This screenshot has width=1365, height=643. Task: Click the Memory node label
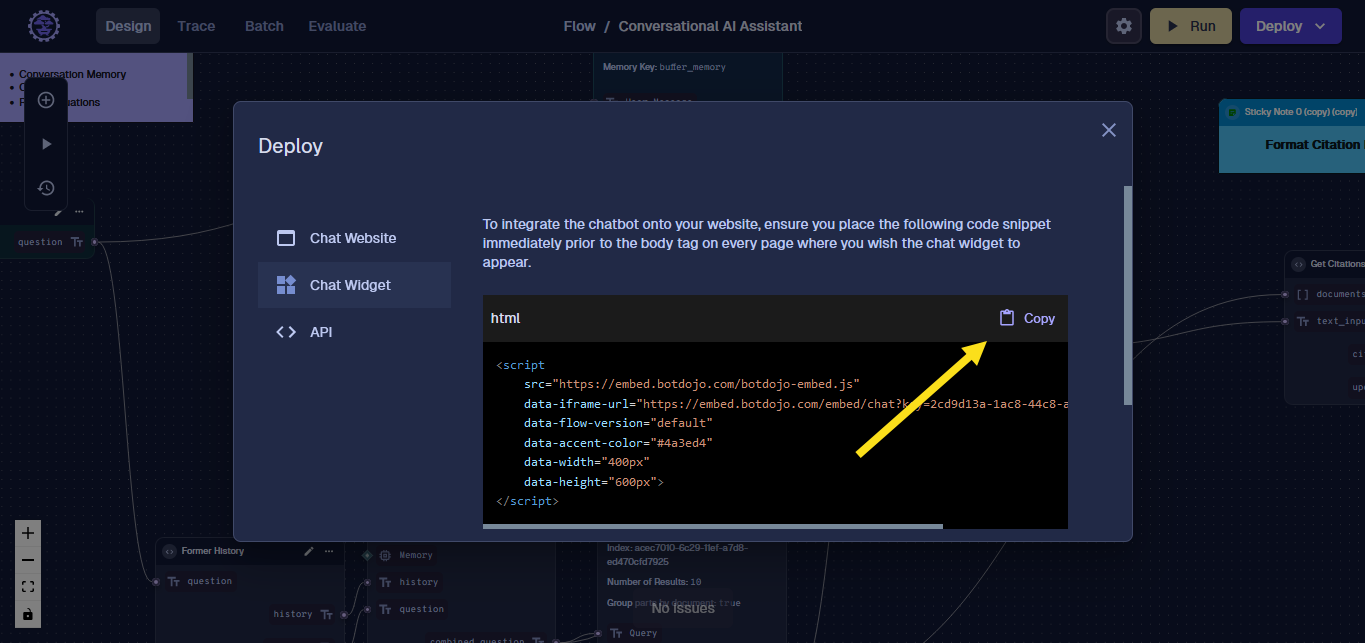[416, 555]
